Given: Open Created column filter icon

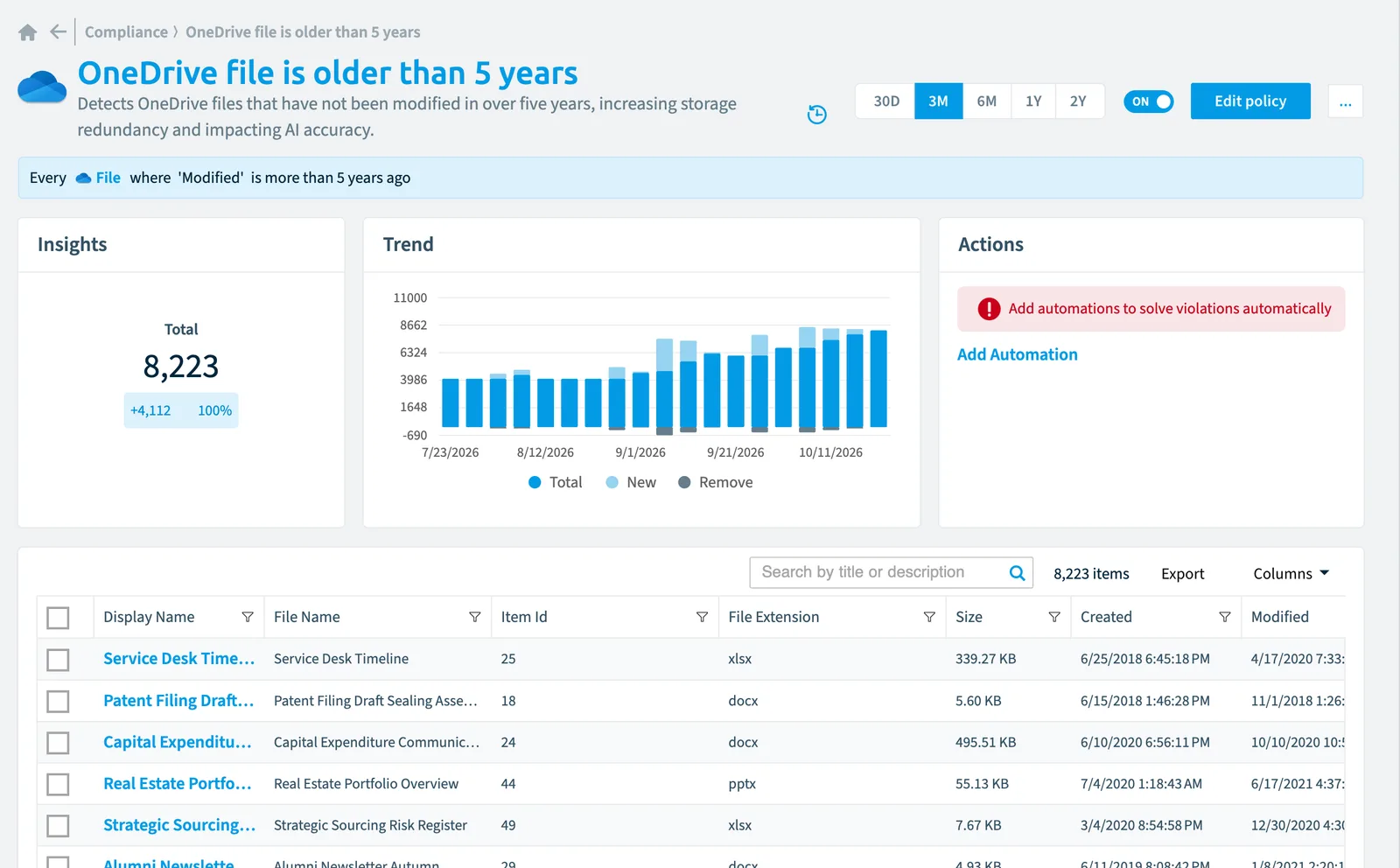Looking at the screenshot, I should click(x=1225, y=617).
